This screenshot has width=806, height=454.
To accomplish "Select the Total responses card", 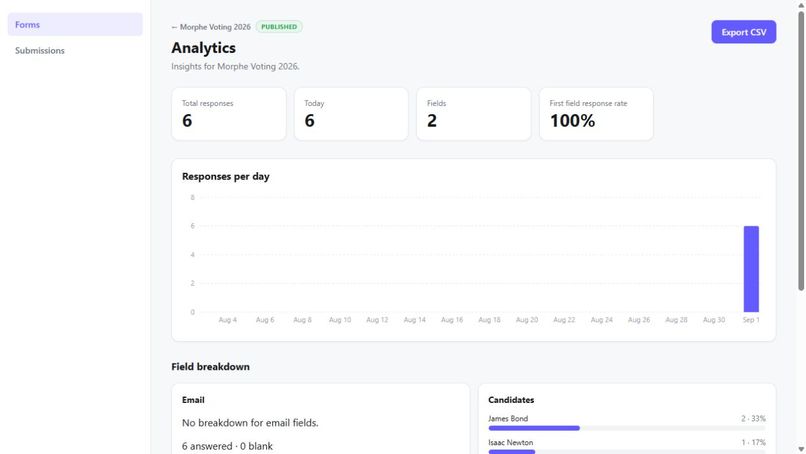I will click(229, 114).
